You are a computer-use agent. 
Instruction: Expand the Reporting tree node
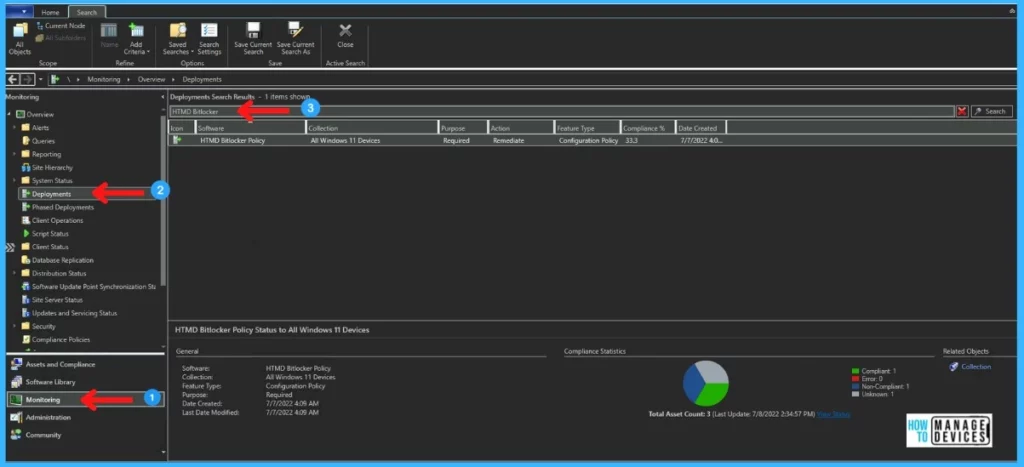(14, 154)
